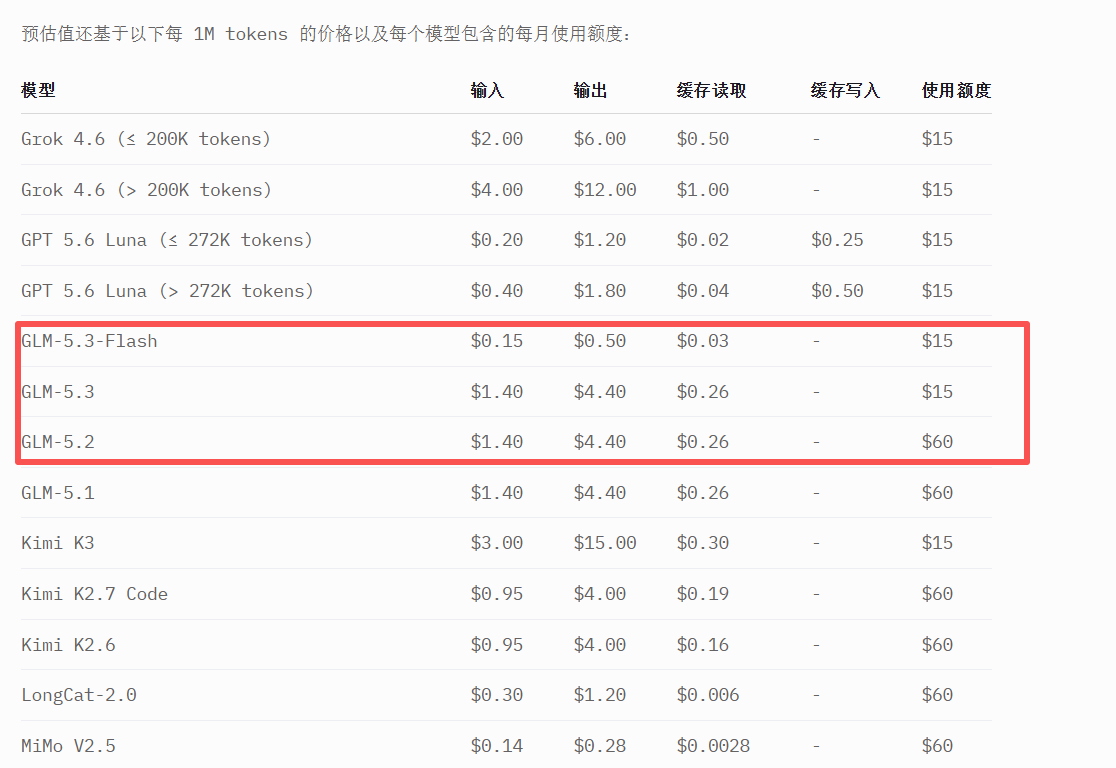Click $0.50 cache write for GPT 5.6 Luna
Viewport: 1116px width, 768px height.
(x=837, y=291)
